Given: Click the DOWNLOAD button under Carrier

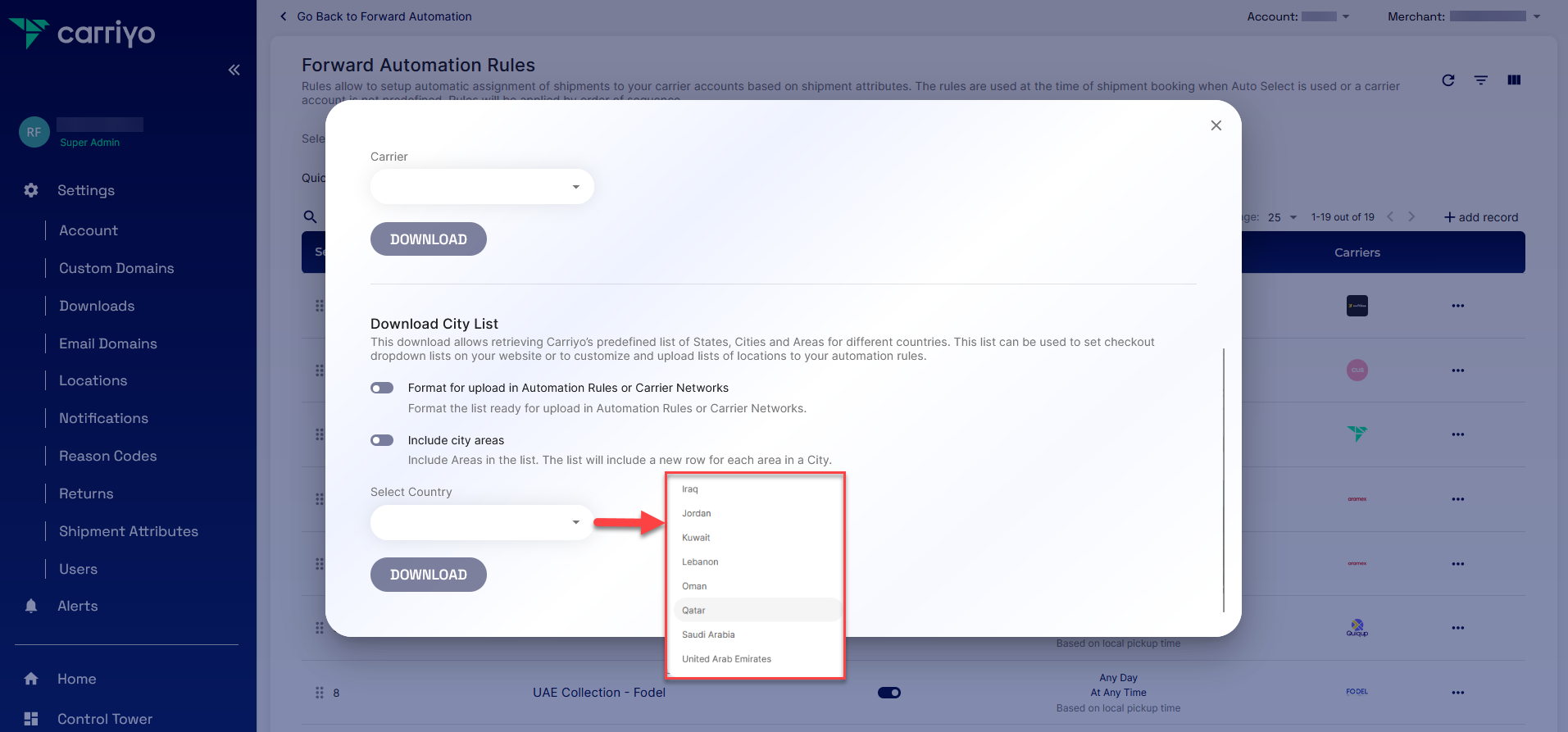Looking at the screenshot, I should coord(429,239).
